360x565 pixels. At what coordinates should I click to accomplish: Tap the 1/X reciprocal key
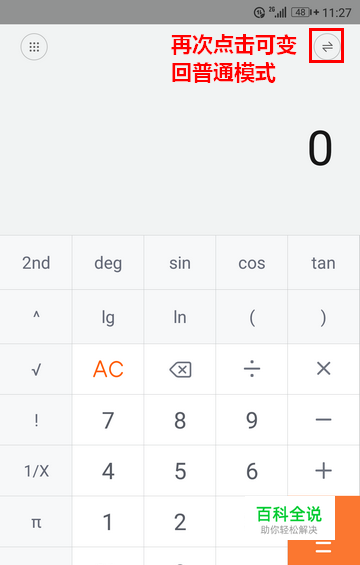(x=36, y=471)
